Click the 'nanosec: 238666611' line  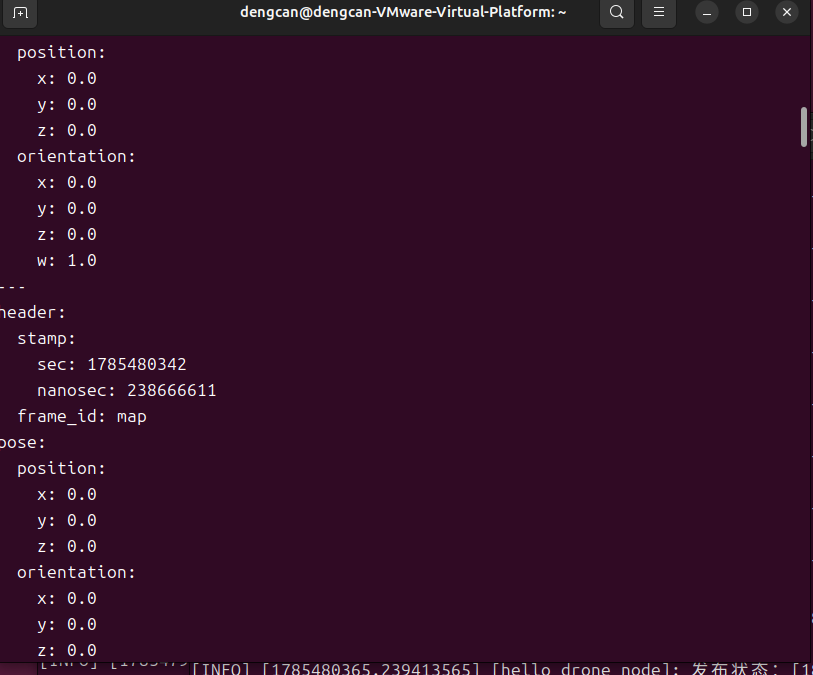coord(127,390)
